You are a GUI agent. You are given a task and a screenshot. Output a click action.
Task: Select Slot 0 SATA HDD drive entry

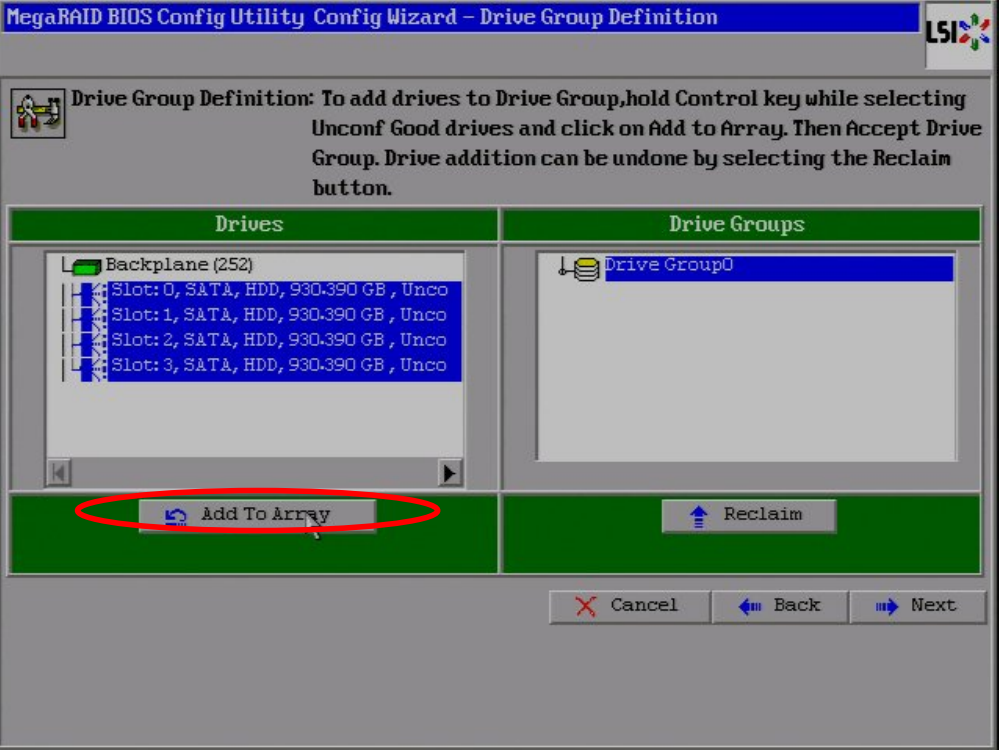[x=278, y=290]
